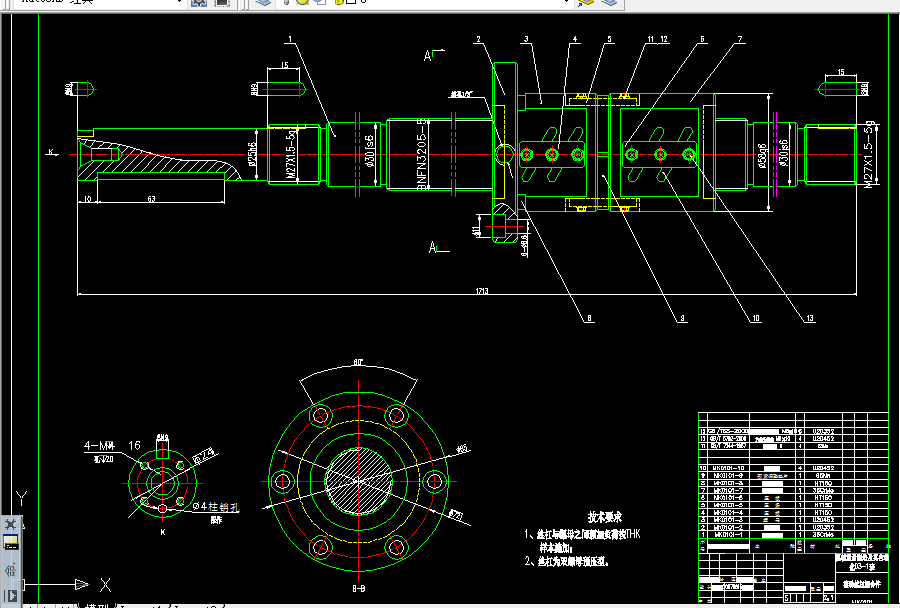900x608 pixels.
Task: Select callout number 6 leader label
Action: [x=702, y=40]
